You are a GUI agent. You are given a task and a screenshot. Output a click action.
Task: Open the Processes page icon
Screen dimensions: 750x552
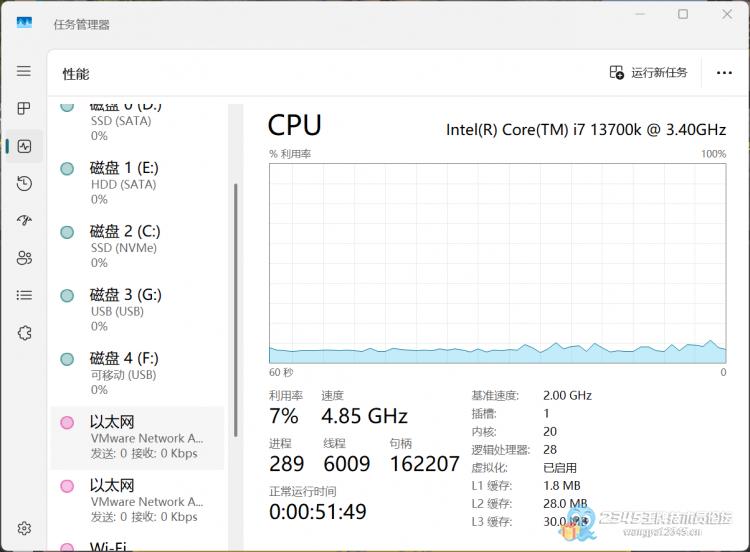(x=24, y=109)
